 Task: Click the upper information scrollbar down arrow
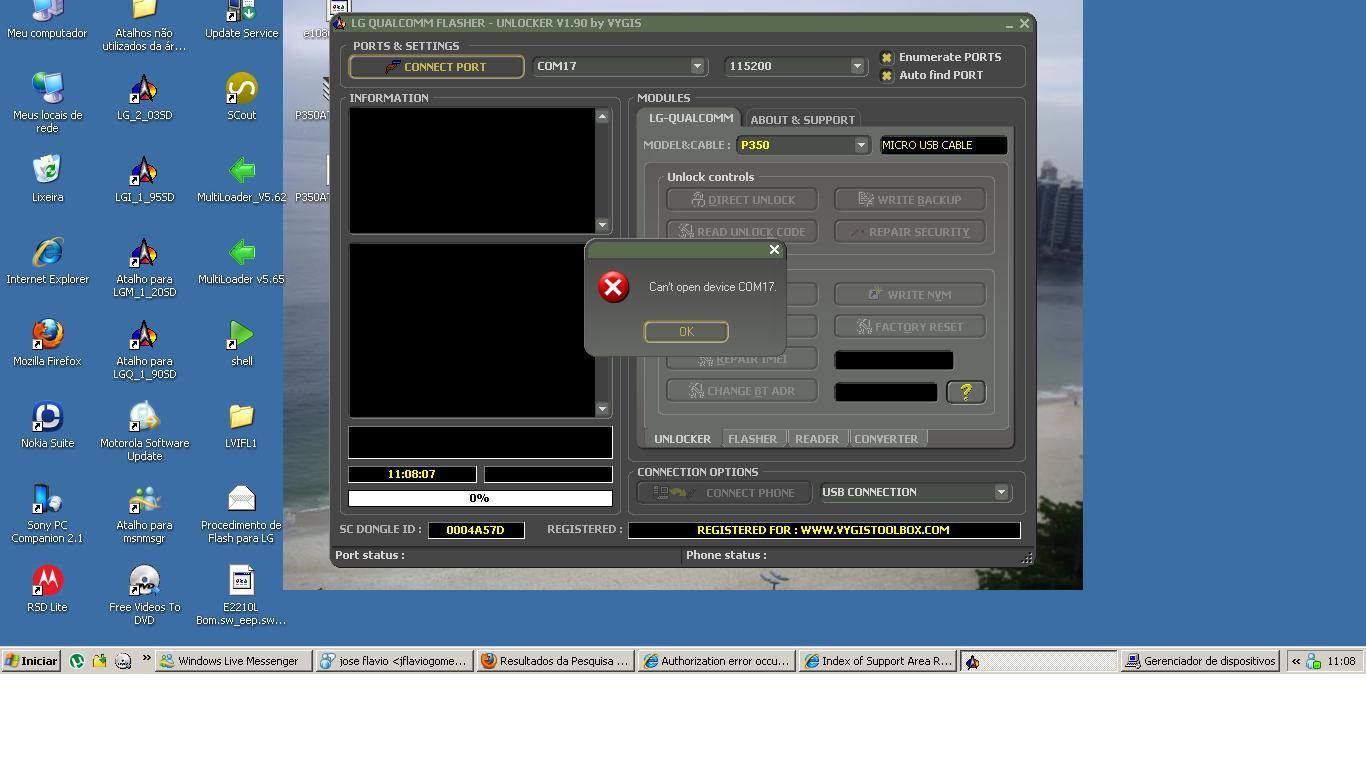click(602, 225)
